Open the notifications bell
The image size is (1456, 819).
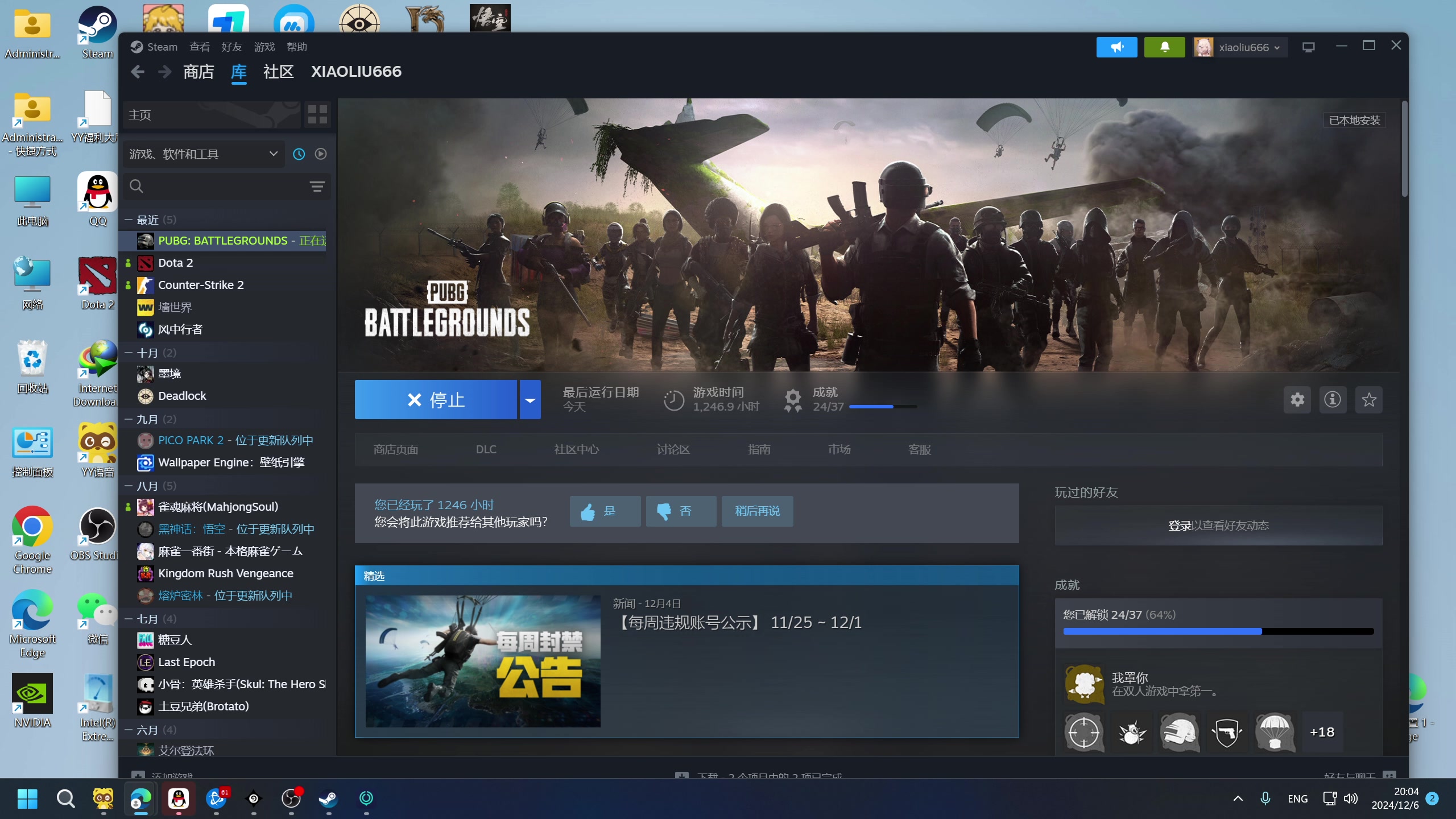(1164, 47)
